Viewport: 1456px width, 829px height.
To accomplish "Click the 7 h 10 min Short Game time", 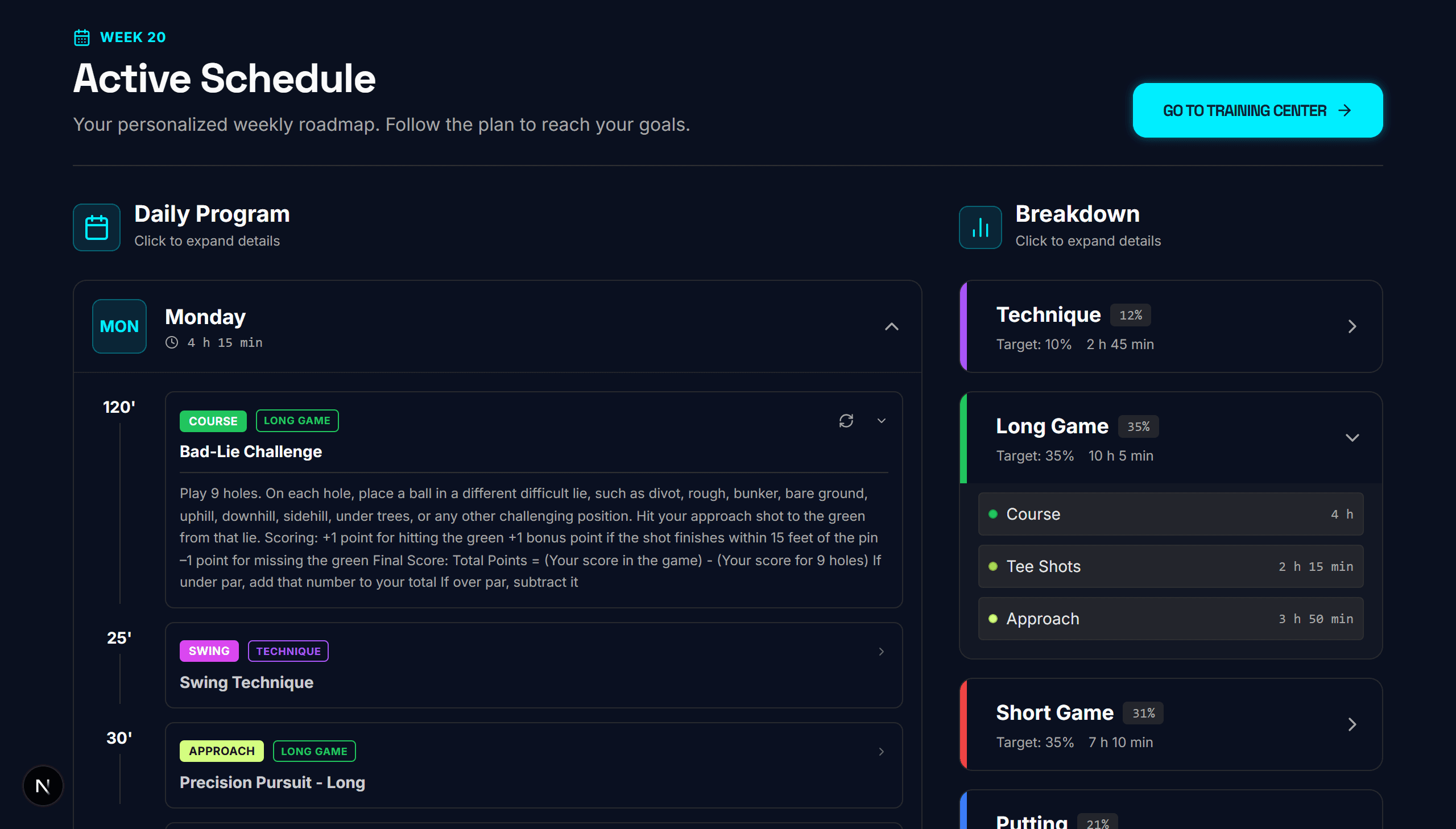I will (x=1120, y=742).
